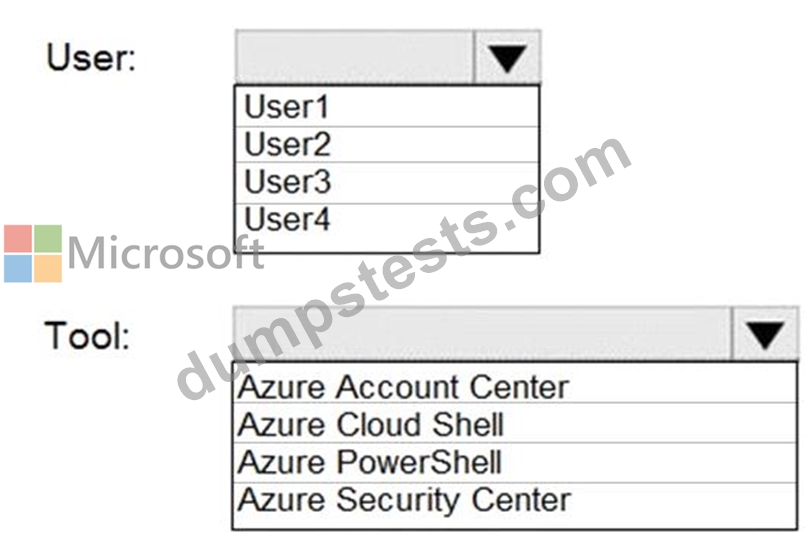Click the Microsoft wordmark text
Image resolution: width=807 pixels, height=536 pixels.
coord(166,252)
